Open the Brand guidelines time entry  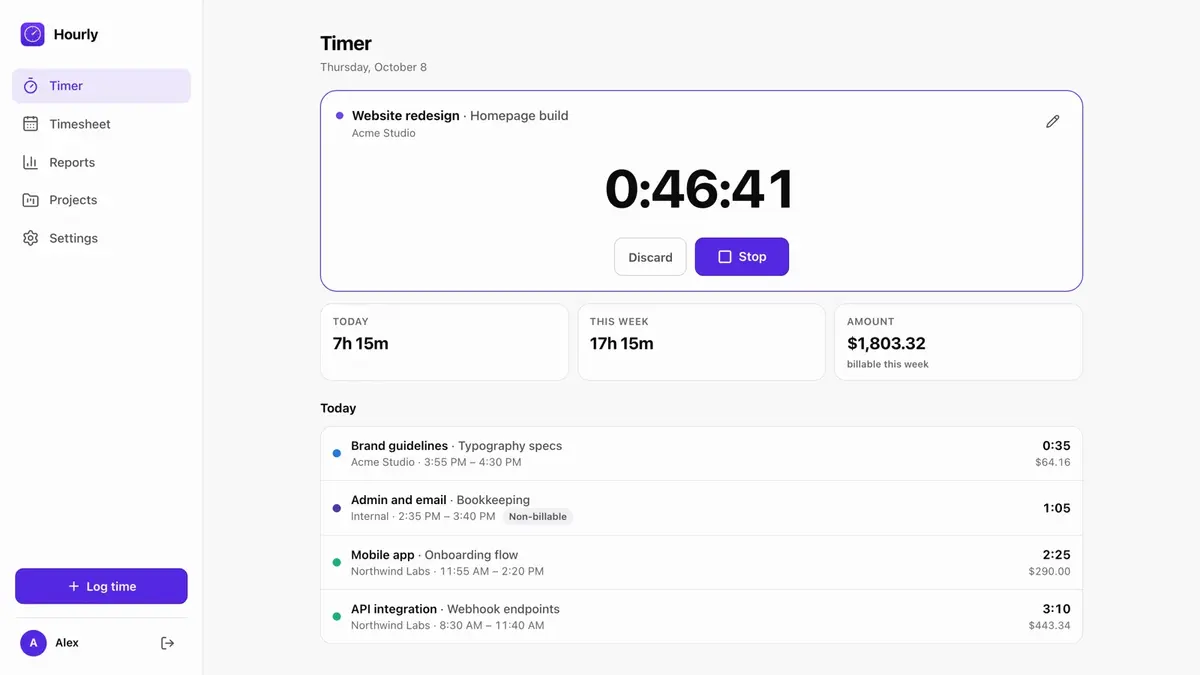point(701,454)
